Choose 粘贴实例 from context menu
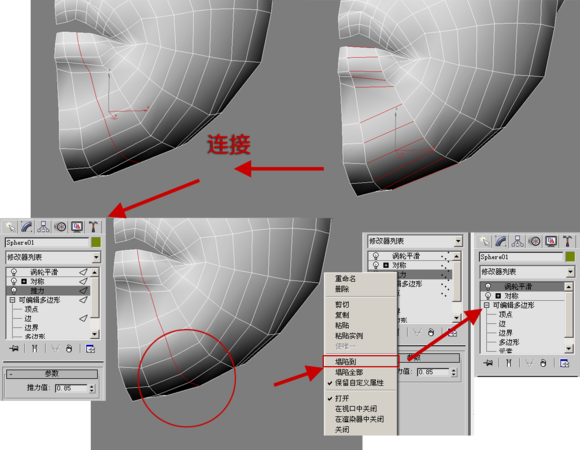Image resolution: width=580 pixels, height=450 pixels. (349, 336)
